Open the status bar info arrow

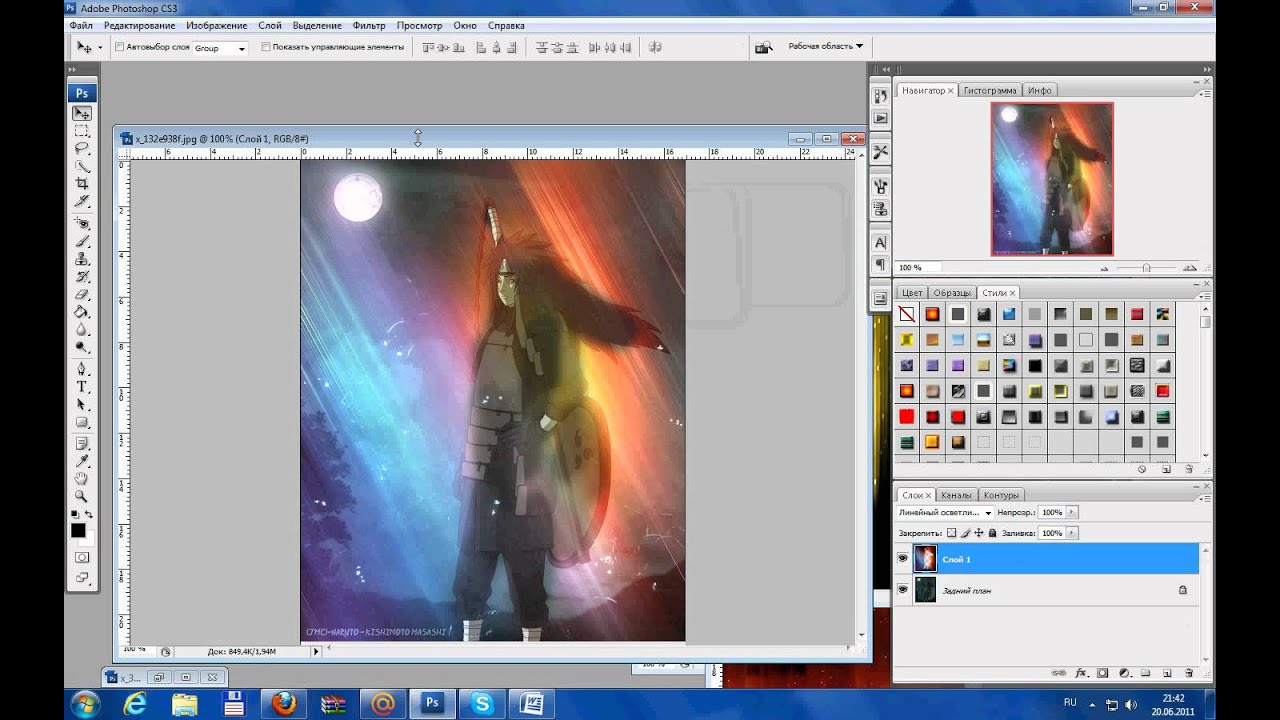(316, 651)
